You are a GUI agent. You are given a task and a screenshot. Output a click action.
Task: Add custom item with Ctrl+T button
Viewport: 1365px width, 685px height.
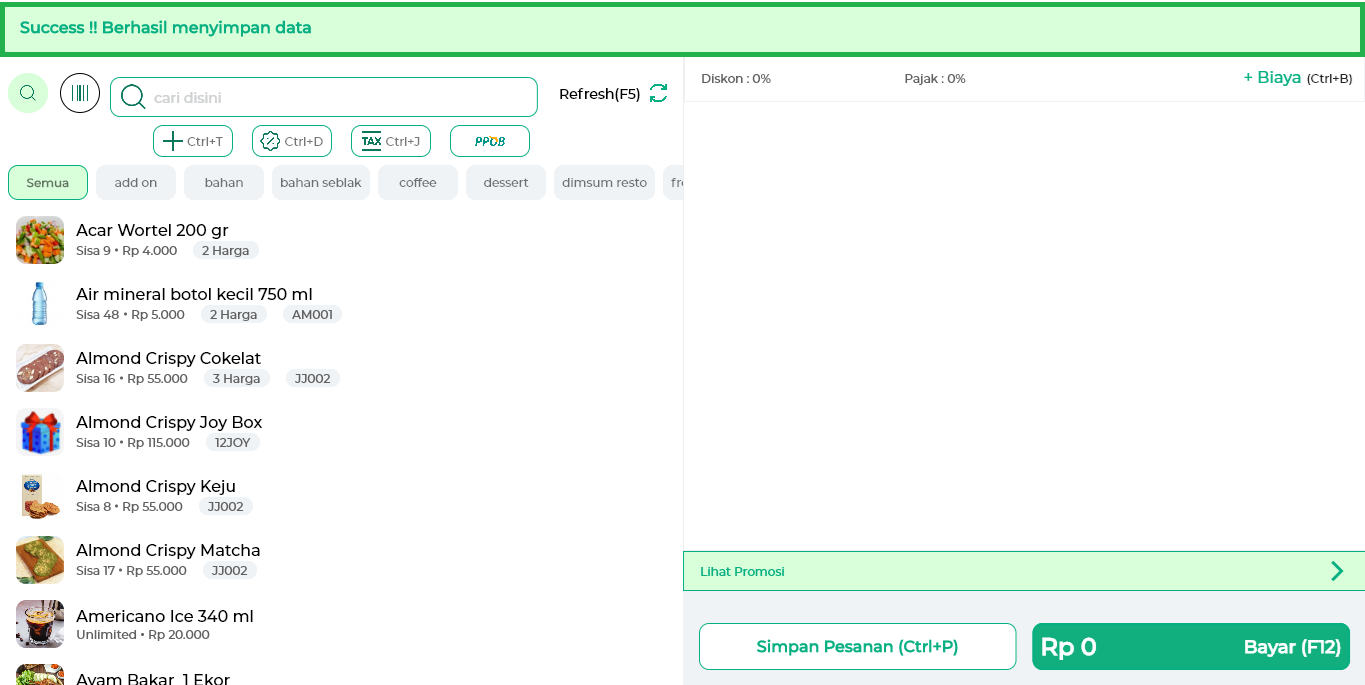tap(193, 141)
